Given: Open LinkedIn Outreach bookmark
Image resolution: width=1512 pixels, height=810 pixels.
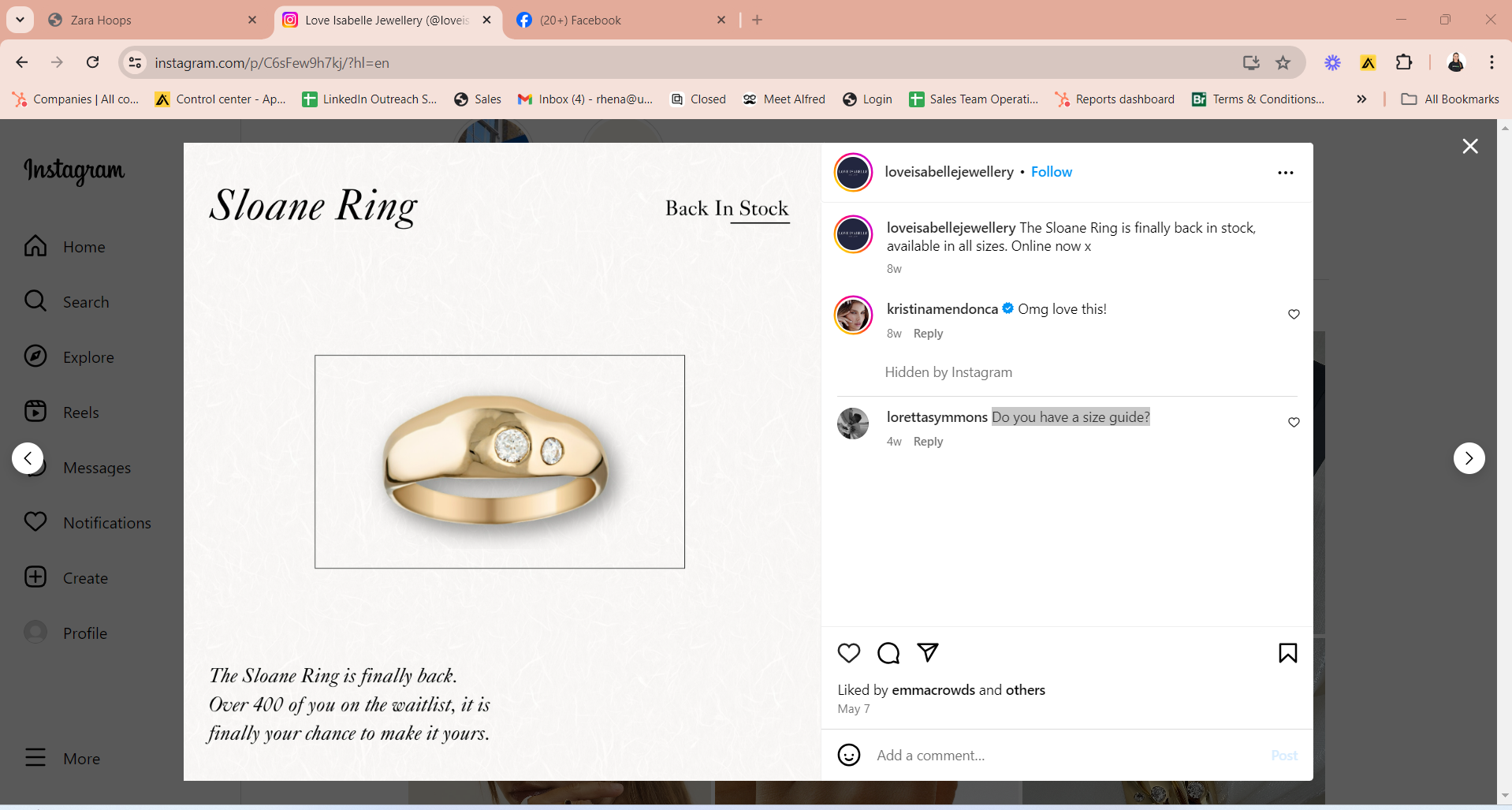Looking at the screenshot, I should tap(370, 99).
